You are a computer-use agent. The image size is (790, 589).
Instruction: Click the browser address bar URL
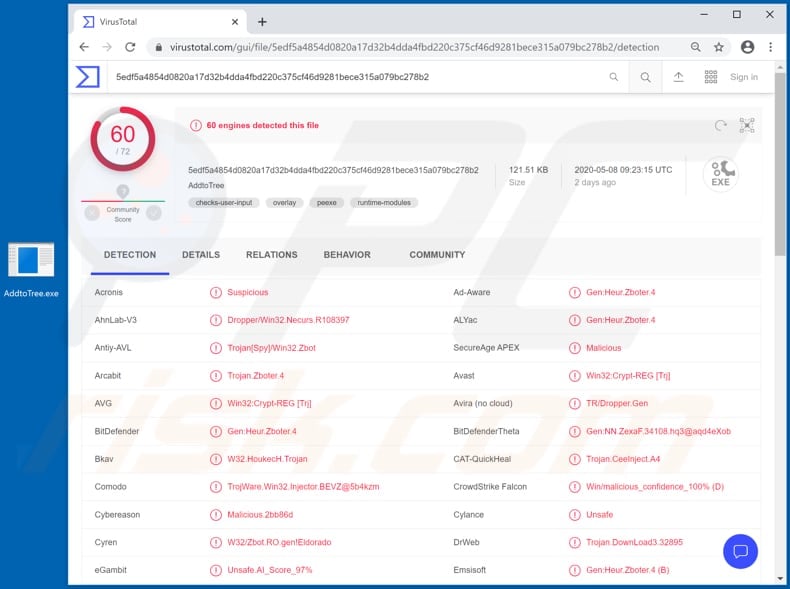(414, 47)
